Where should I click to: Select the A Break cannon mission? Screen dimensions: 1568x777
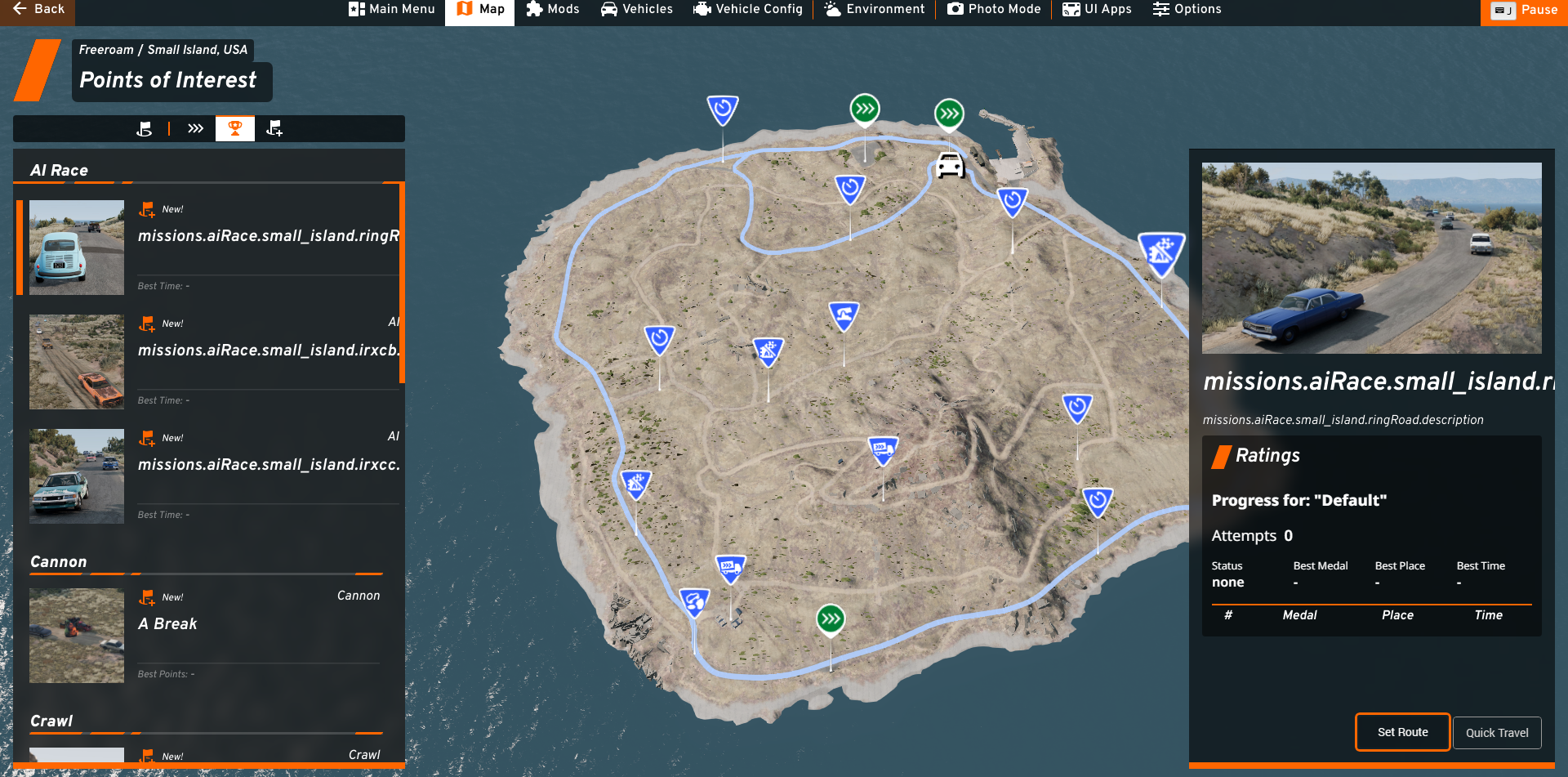click(x=167, y=624)
